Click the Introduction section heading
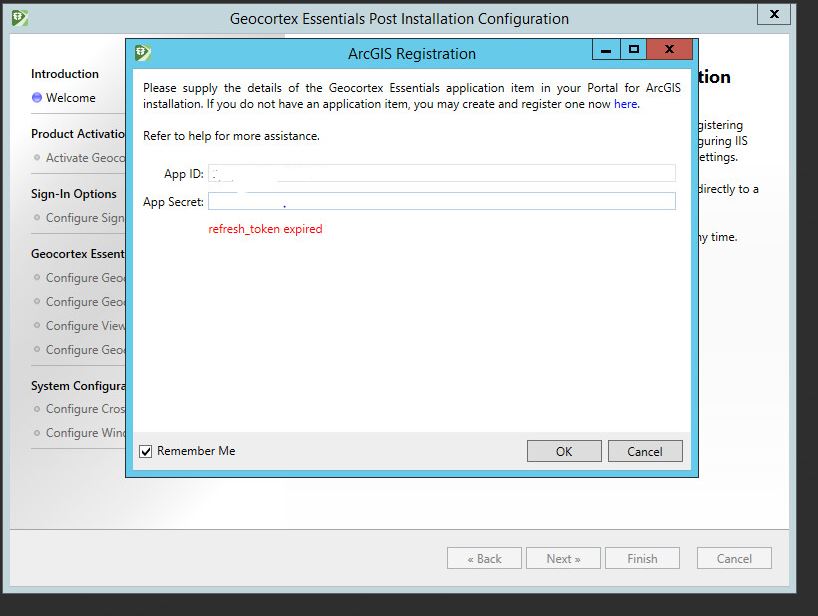The height and width of the screenshot is (616, 818). [x=65, y=74]
